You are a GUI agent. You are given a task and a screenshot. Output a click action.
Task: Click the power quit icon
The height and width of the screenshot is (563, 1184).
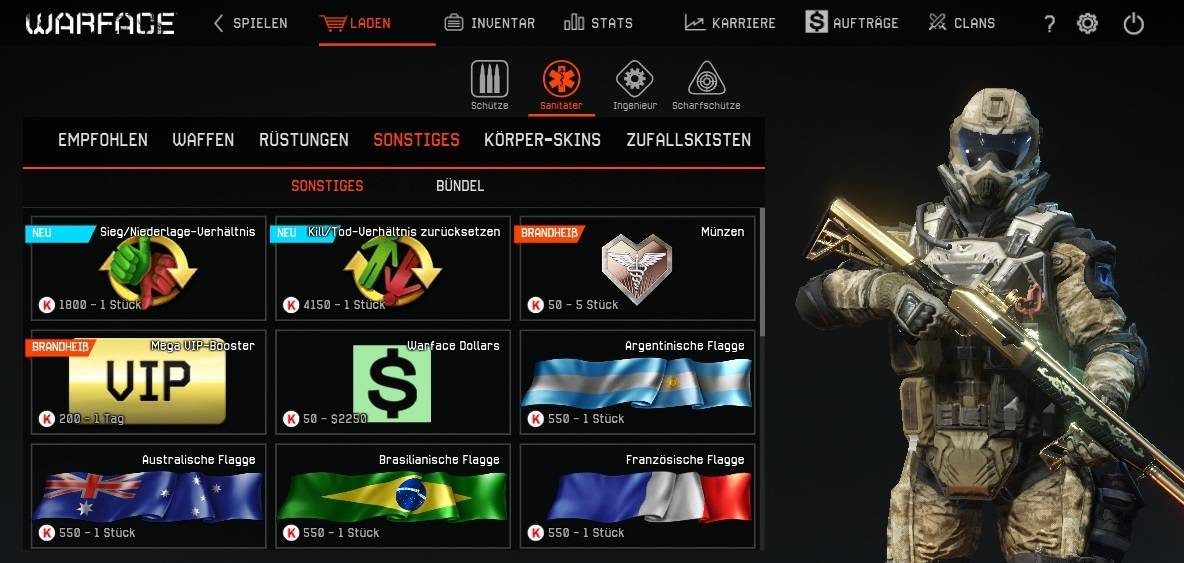point(1133,23)
